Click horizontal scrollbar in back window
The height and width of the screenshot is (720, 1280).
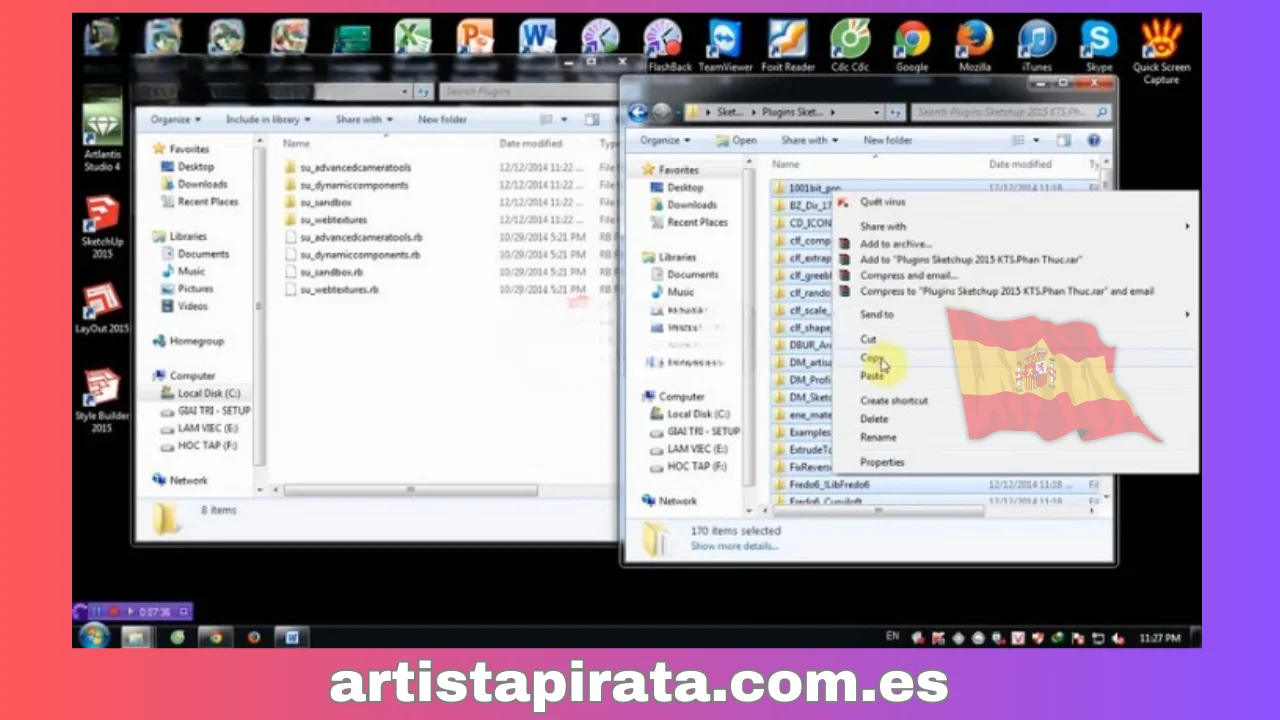pyautogui.click(x=410, y=490)
